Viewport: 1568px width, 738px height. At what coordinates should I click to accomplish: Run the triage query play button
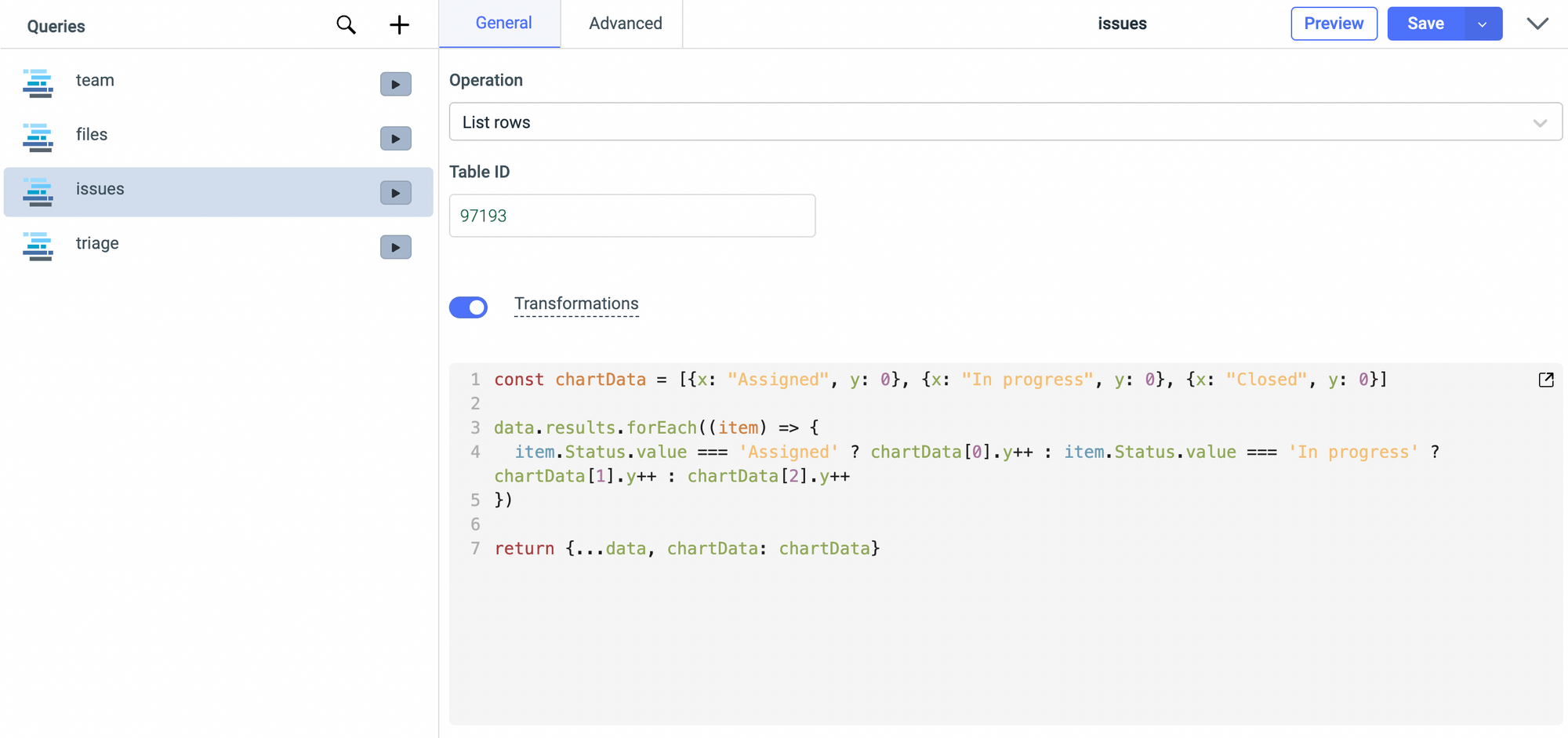pos(395,247)
